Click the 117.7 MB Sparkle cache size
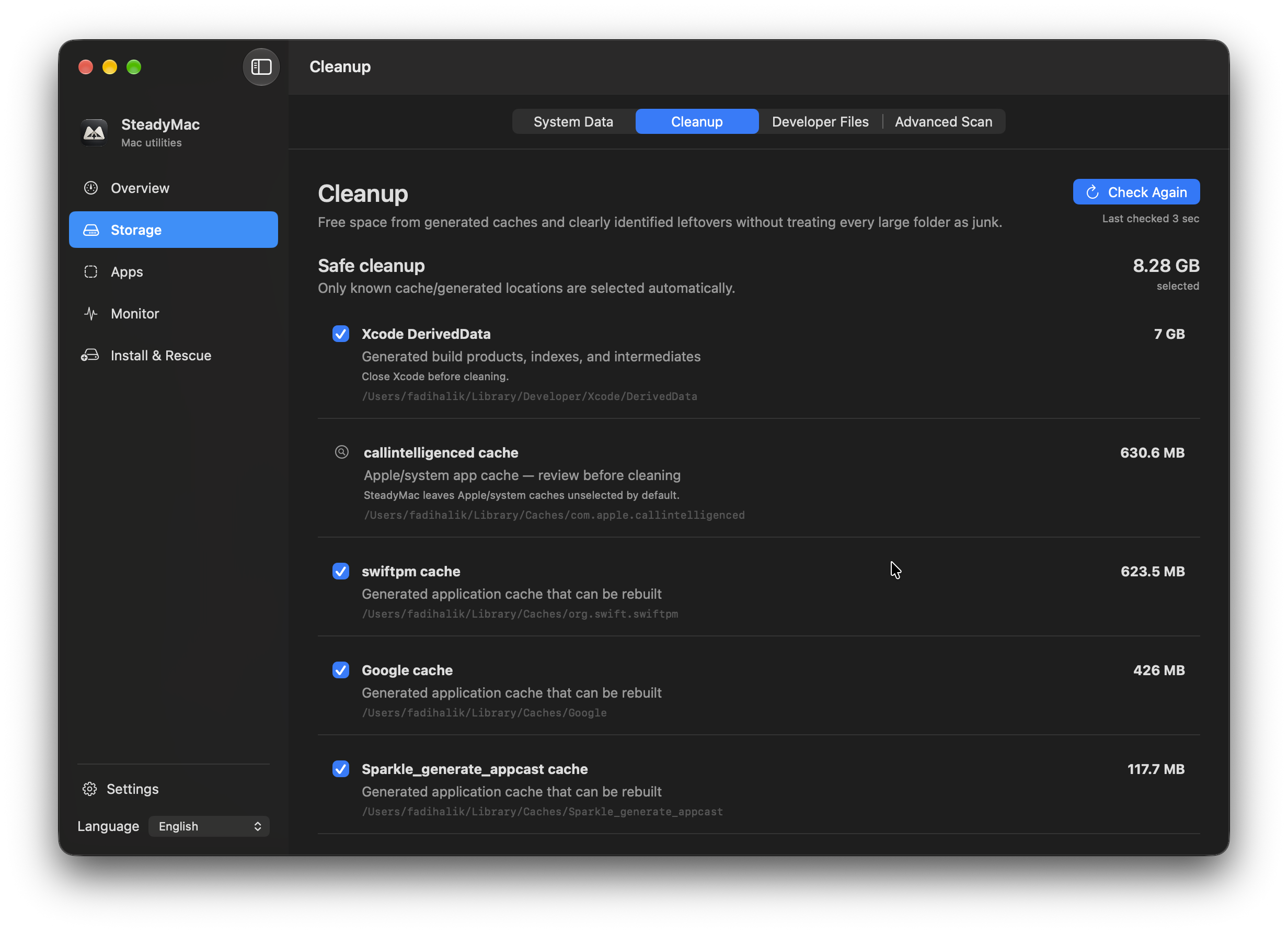 click(1156, 769)
